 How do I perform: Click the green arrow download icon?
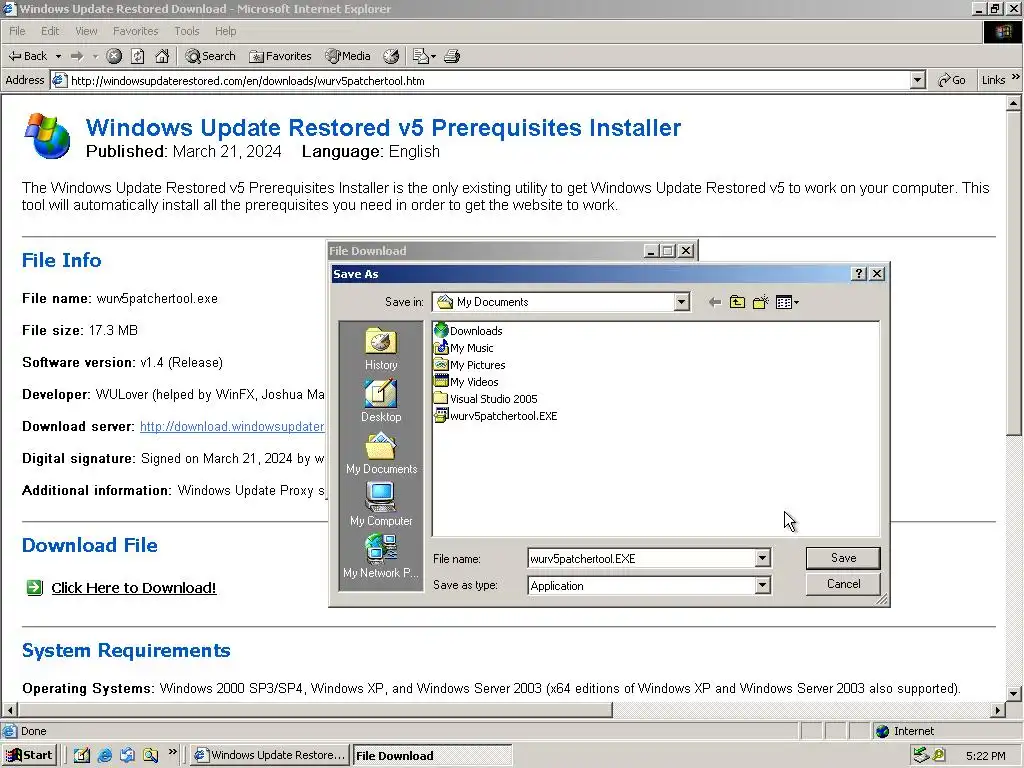click(34, 587)
